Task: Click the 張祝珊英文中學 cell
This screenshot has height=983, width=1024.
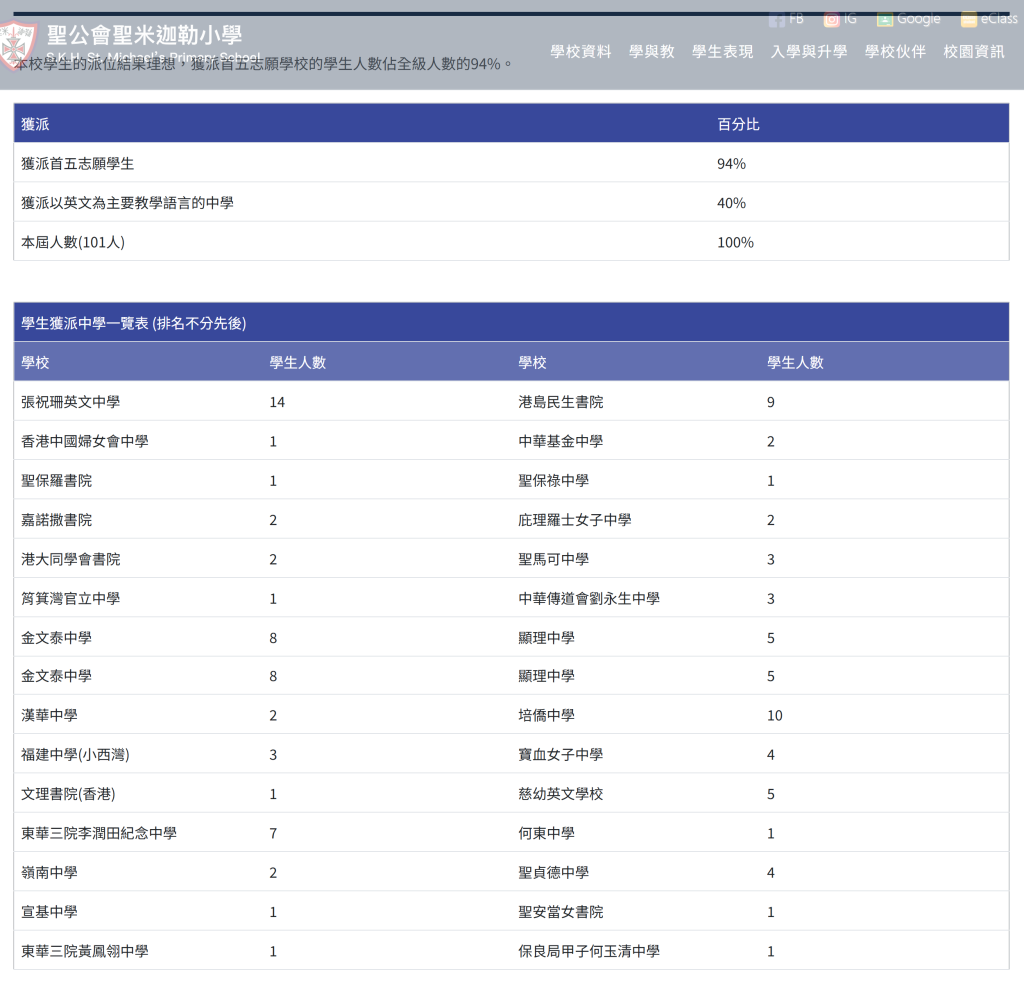Action: 70,402
